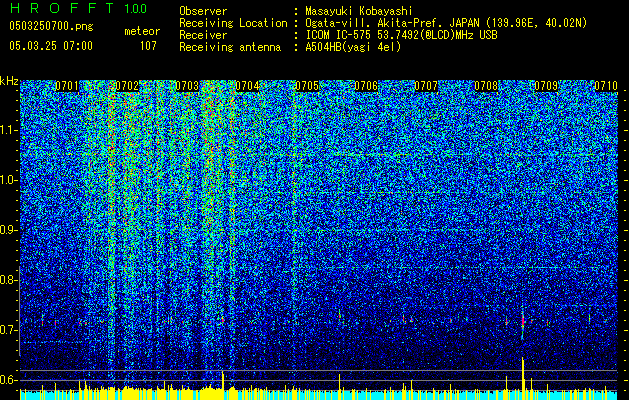This screenshot has width=629, height=400.
Task: Click the 1.0 frequency axis label
Action: click(x=8, y=180)
